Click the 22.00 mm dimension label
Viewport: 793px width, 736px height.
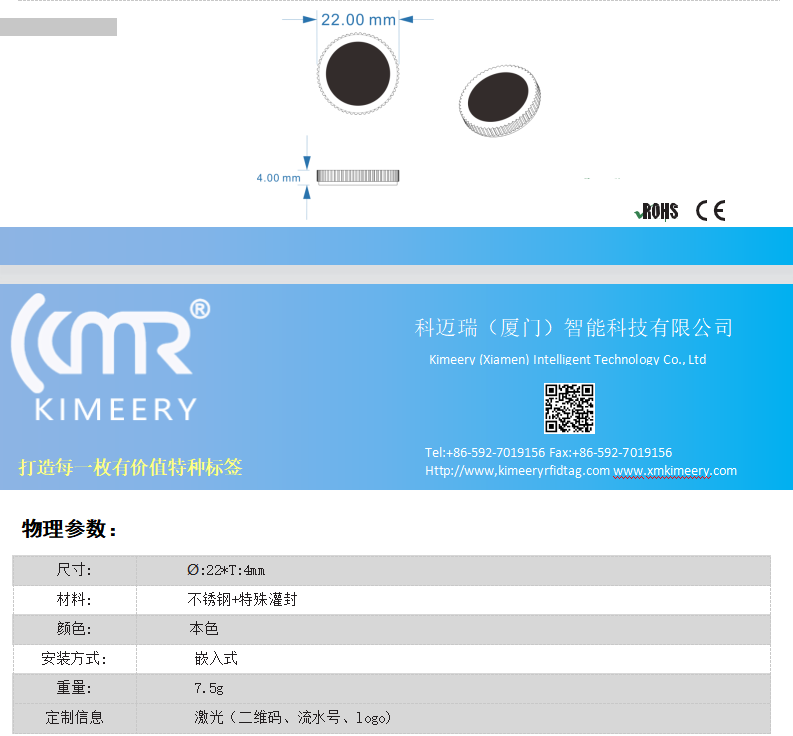(x=358, y=19)
